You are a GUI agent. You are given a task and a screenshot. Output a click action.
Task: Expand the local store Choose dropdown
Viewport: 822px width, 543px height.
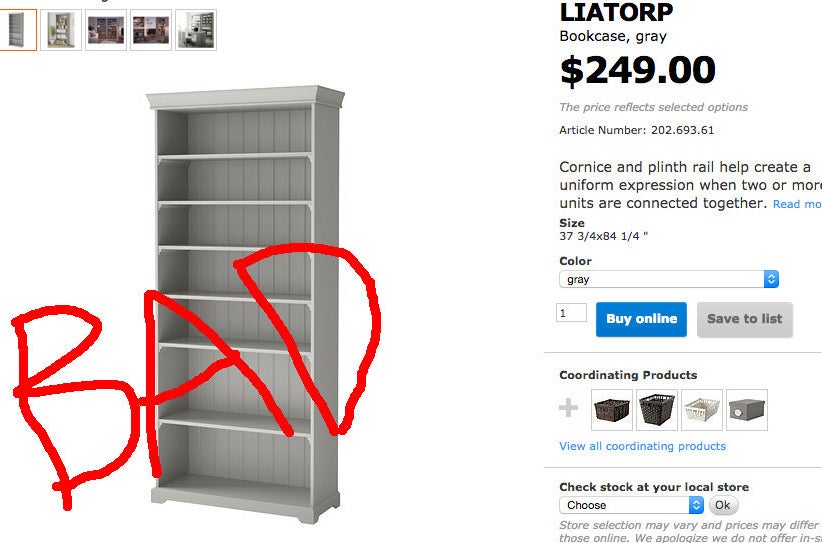(x=632, y=505)
